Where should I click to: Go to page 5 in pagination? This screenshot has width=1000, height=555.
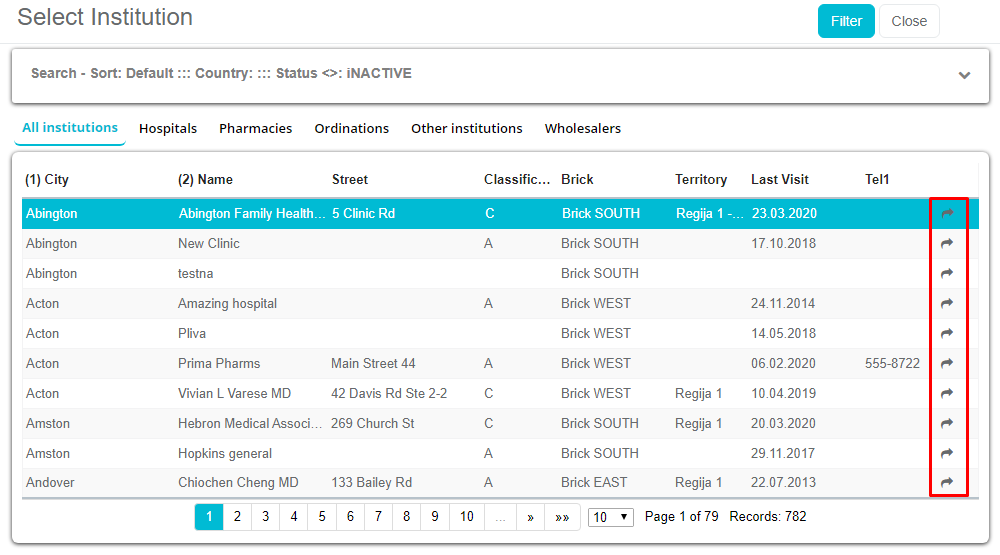[322, 517]
